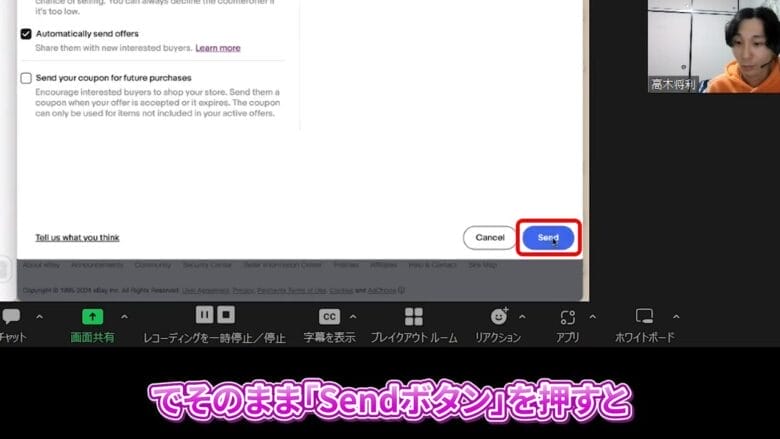Click the 画面共有 label
This screenshot has height=439, width=780.
[93, 338]
